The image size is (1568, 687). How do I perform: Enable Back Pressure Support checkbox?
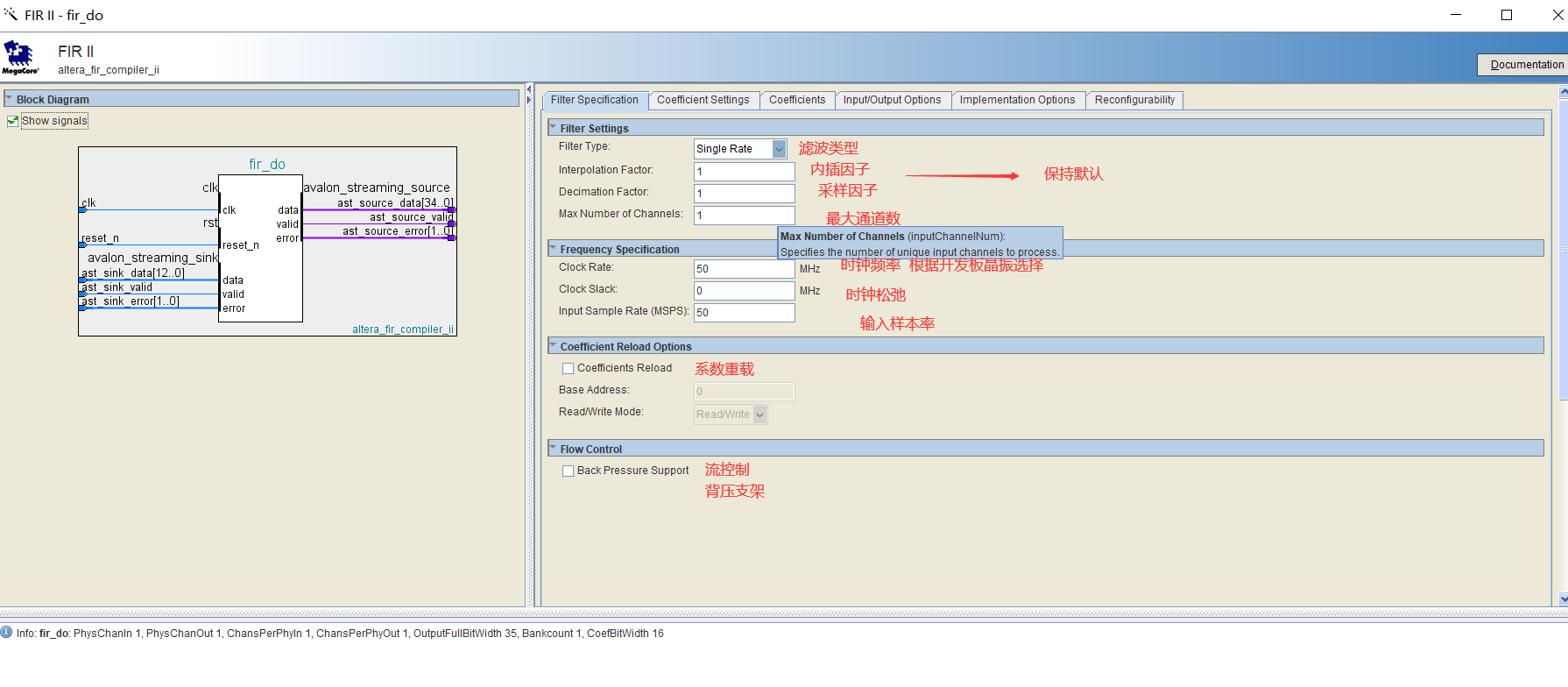click(568, 471)
